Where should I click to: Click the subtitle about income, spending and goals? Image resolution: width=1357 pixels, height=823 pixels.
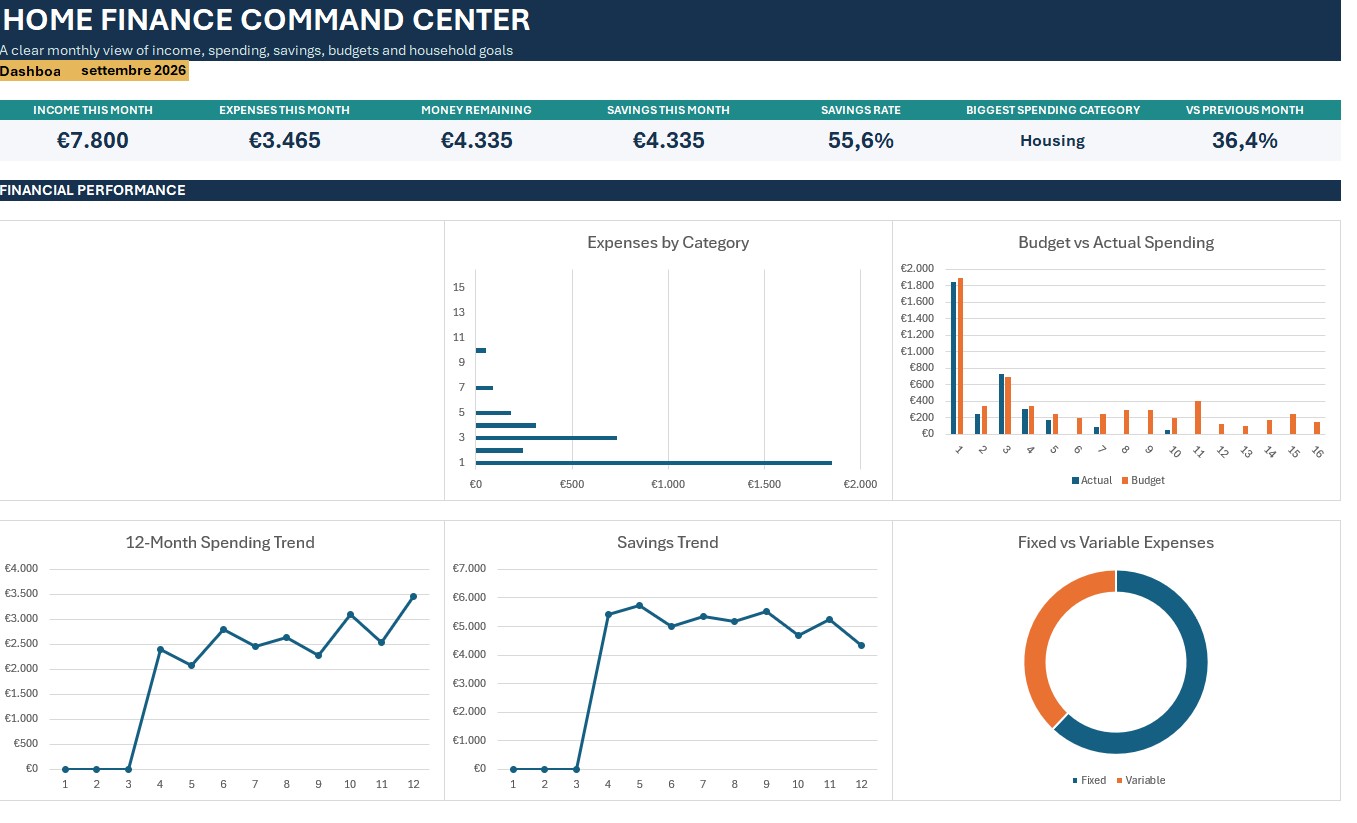pyautogui.click(x=256, y=50)
